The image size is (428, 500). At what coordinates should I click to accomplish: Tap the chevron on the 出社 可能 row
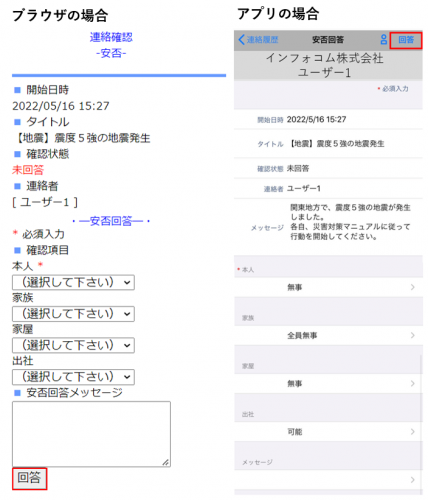(413, 432)
